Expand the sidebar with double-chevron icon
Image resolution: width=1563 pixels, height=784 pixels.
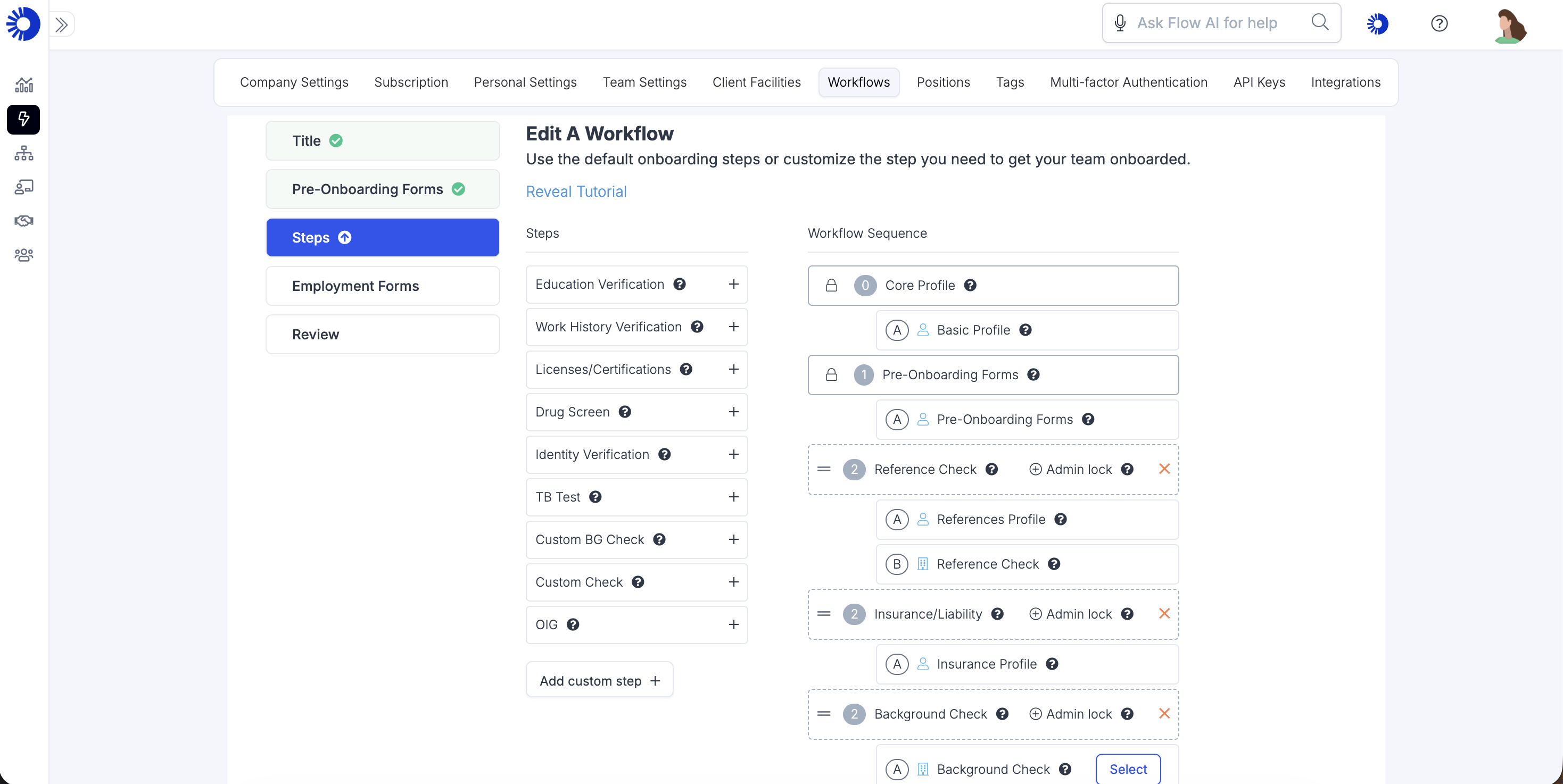(x=61, y=24)
